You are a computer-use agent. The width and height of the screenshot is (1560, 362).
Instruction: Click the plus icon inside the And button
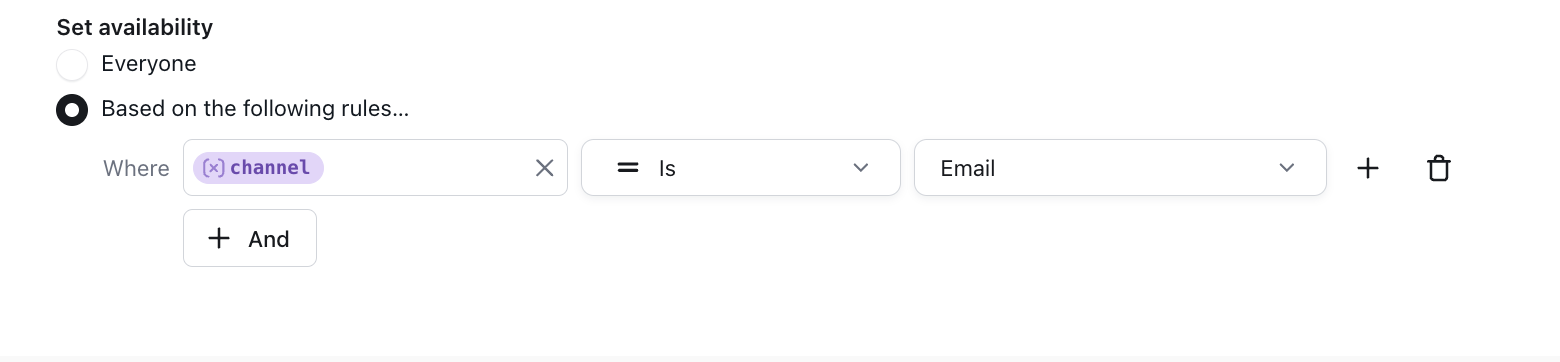click(x=219, y=238)
